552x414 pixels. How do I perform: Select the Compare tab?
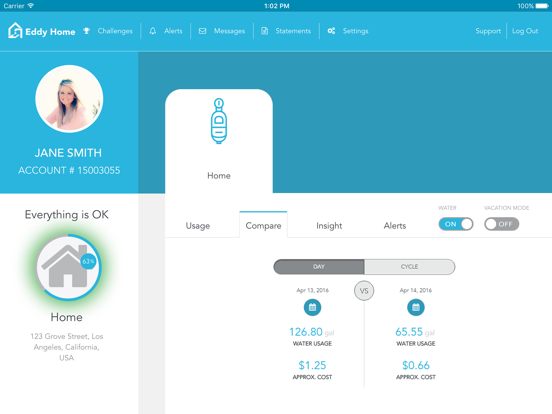[x=263, y=226]
